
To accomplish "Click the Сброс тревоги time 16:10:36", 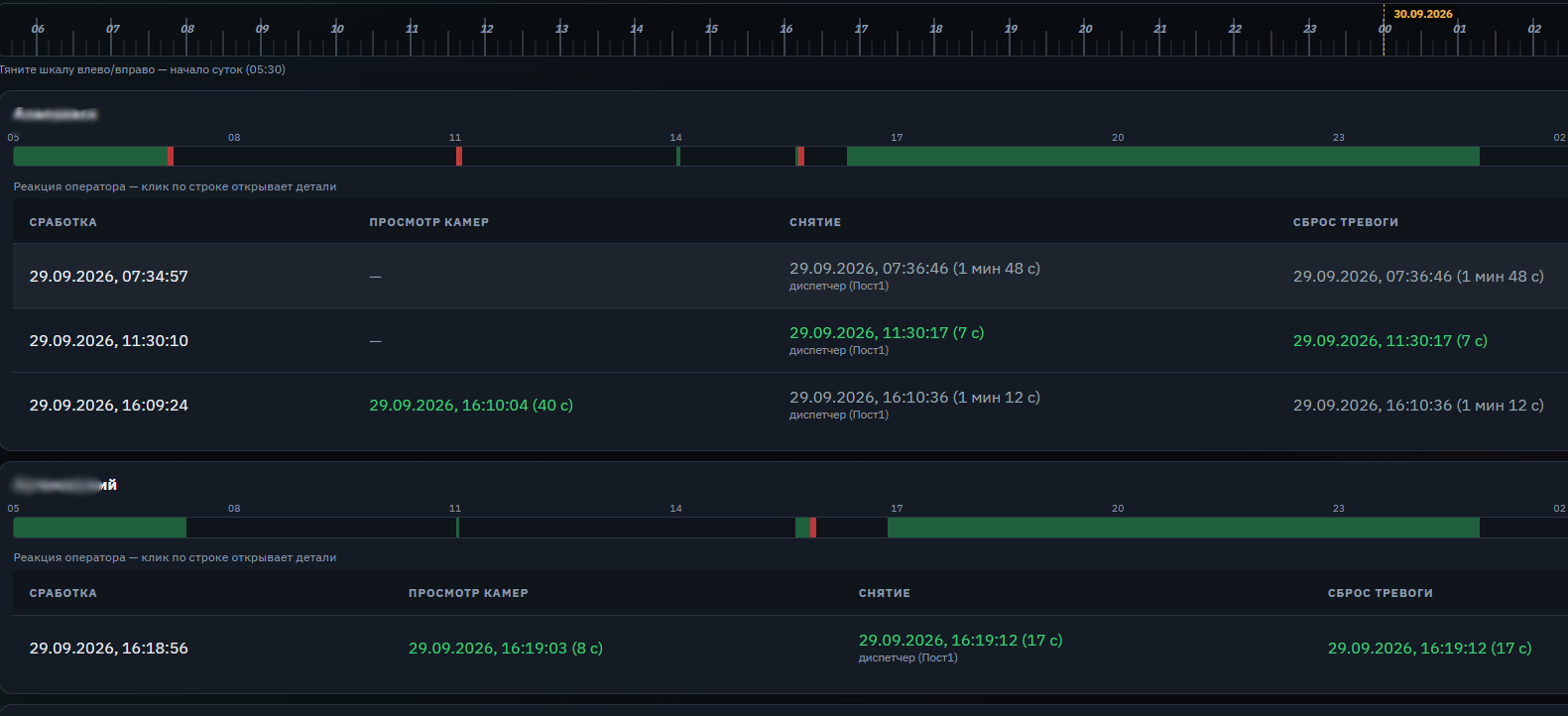I will pyautogui.click(x=1418, y=405).
